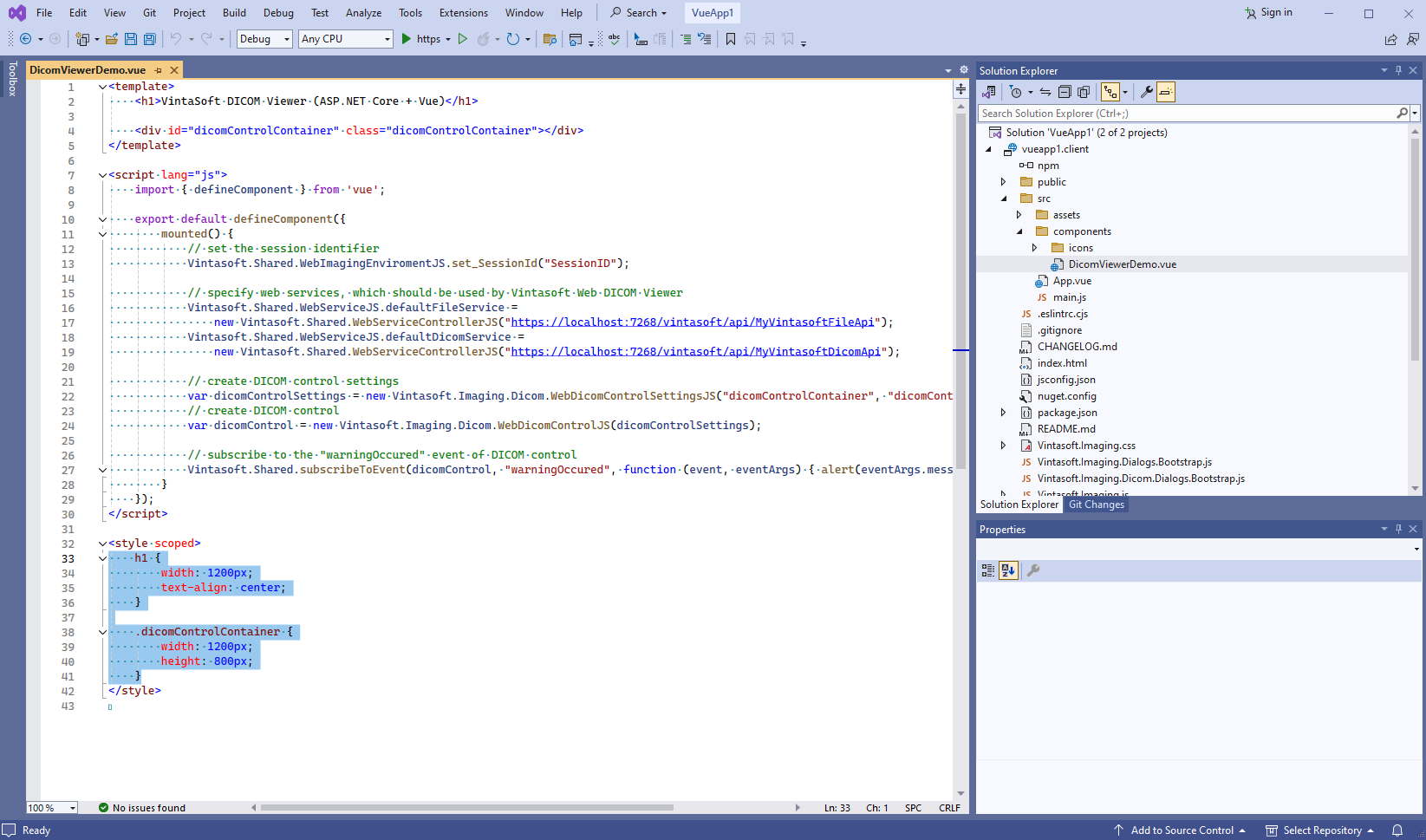Click the Save All icon
The width and height of the screenshot is (1426, 840).
(x=150, y=39)
